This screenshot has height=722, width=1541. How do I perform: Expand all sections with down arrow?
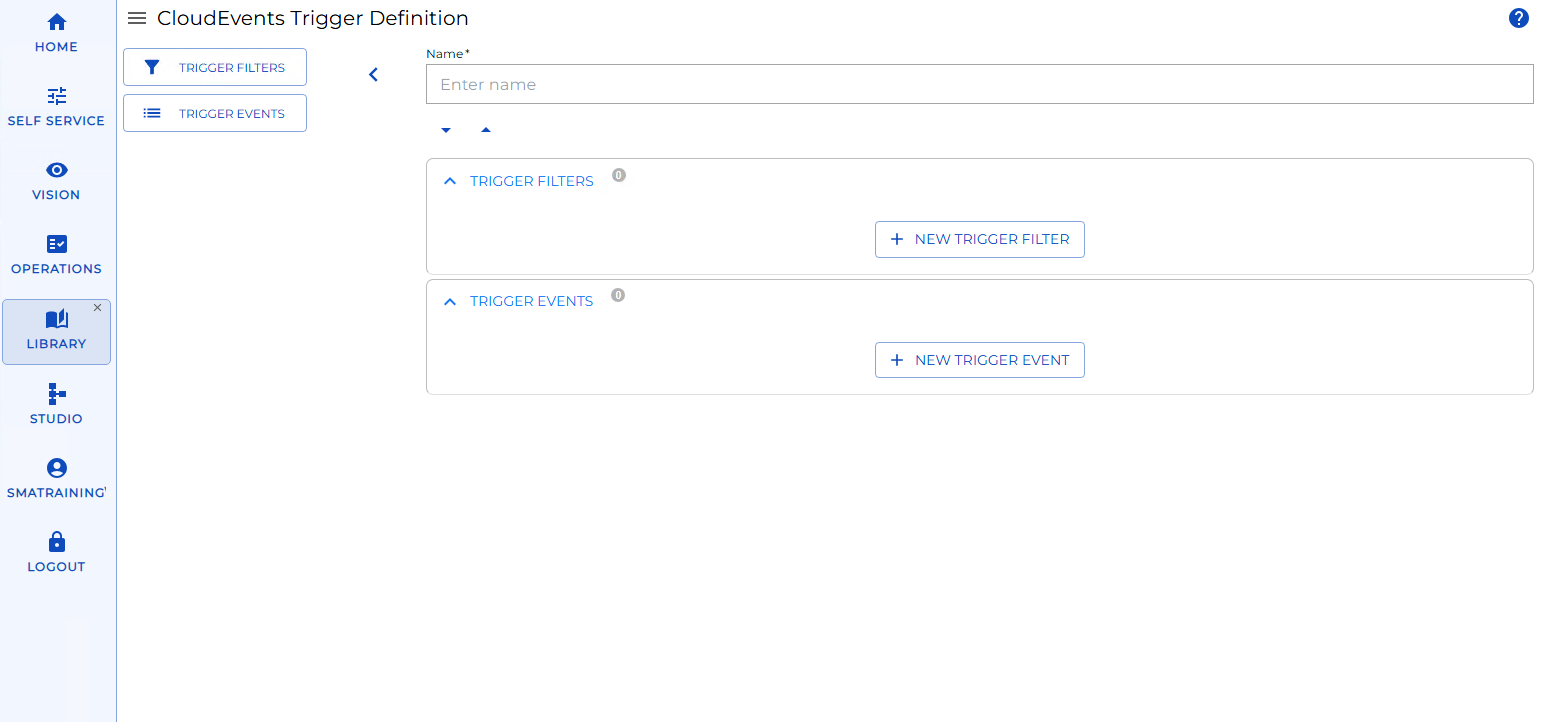[x=446, y=130]
